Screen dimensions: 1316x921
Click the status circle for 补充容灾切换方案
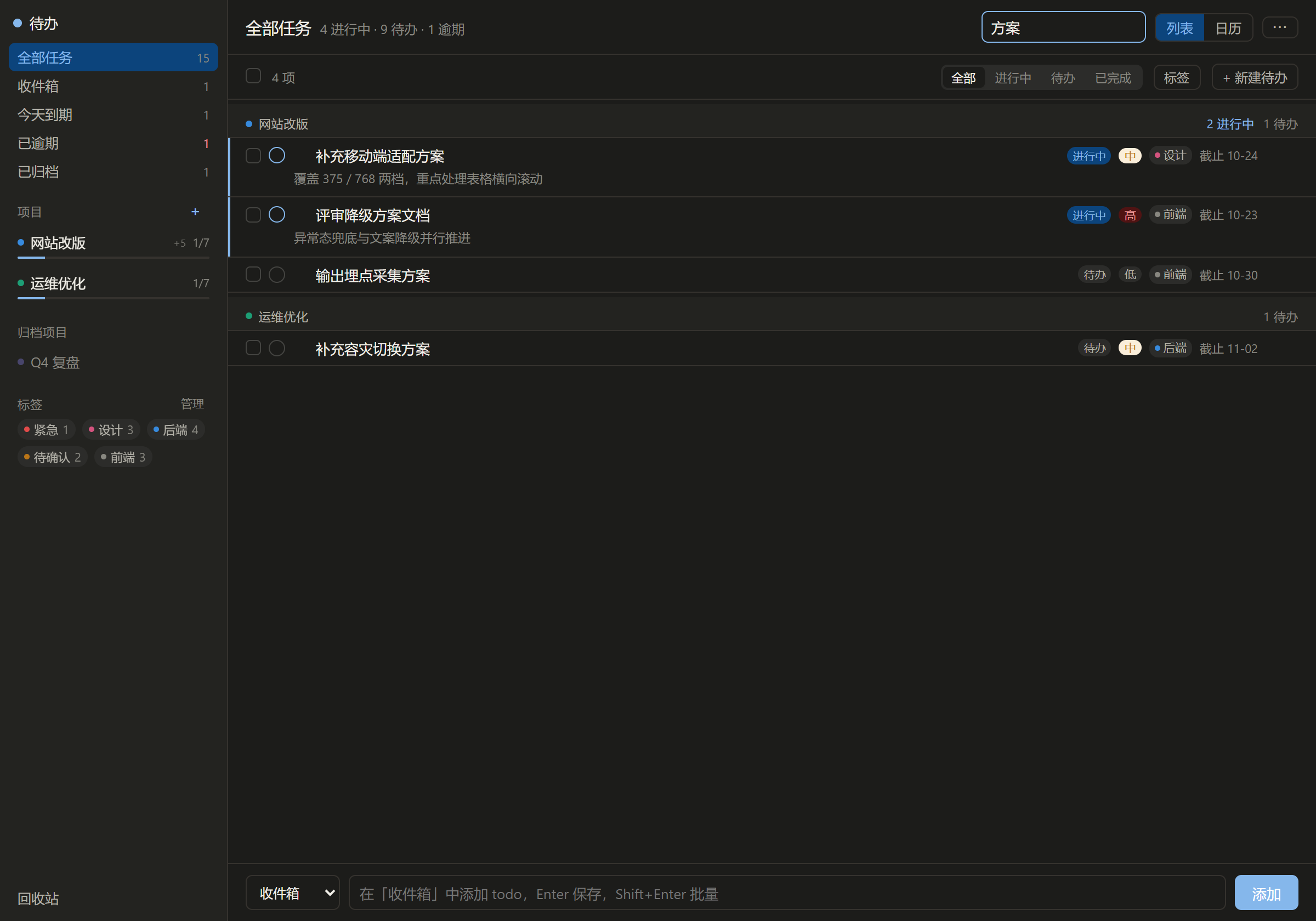coord(277,348)
